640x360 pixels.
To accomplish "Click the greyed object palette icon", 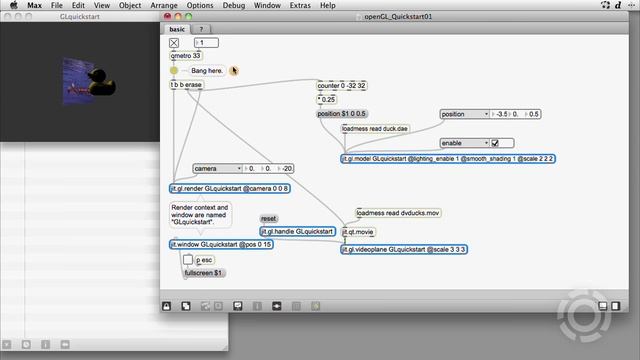I will coord(205,306).
